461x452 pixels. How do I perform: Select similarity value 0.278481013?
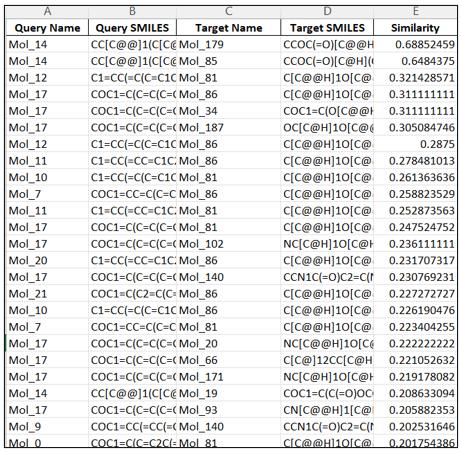(415, 161)
